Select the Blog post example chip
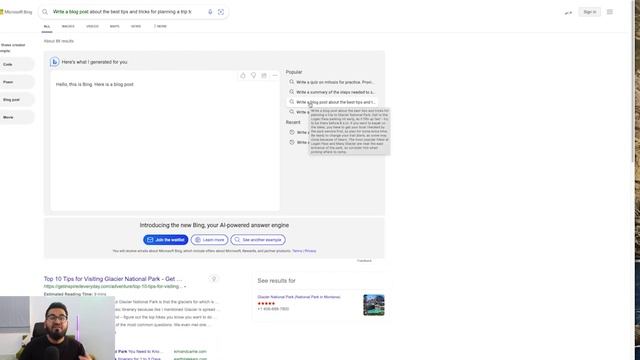Viewport: 640px width, 360px height. pos(16,100)
